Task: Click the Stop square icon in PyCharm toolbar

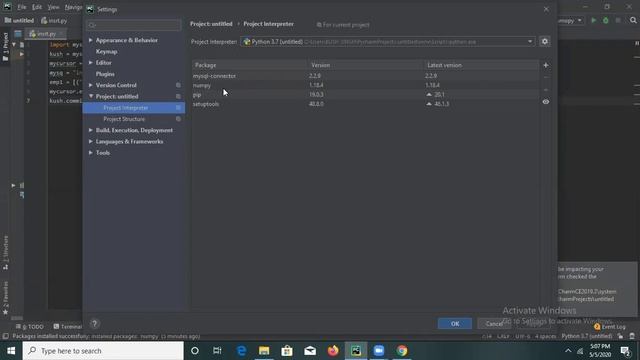Action: point(618,20)
